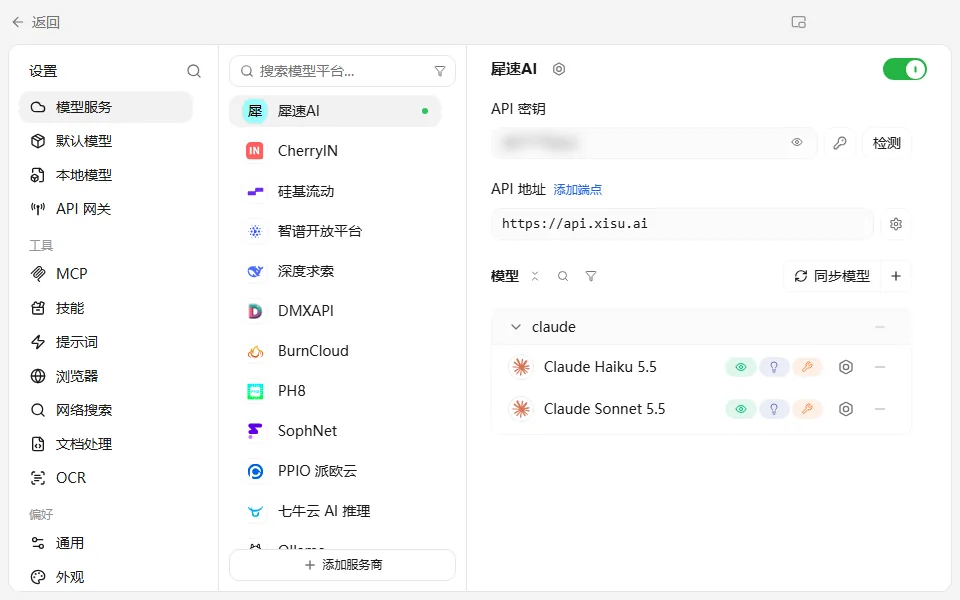Click 添加服务商 button
Viewport: 960px width, 600px height.
click(x=342, y=564)
